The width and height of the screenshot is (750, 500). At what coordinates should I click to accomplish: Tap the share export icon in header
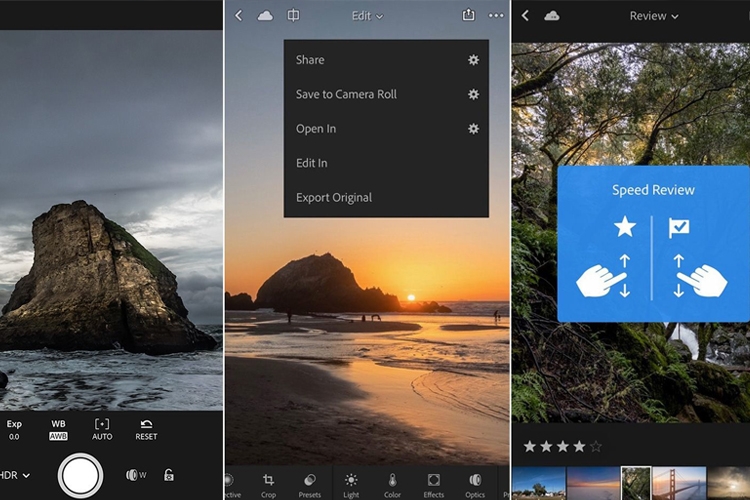(x=468, y=15)
